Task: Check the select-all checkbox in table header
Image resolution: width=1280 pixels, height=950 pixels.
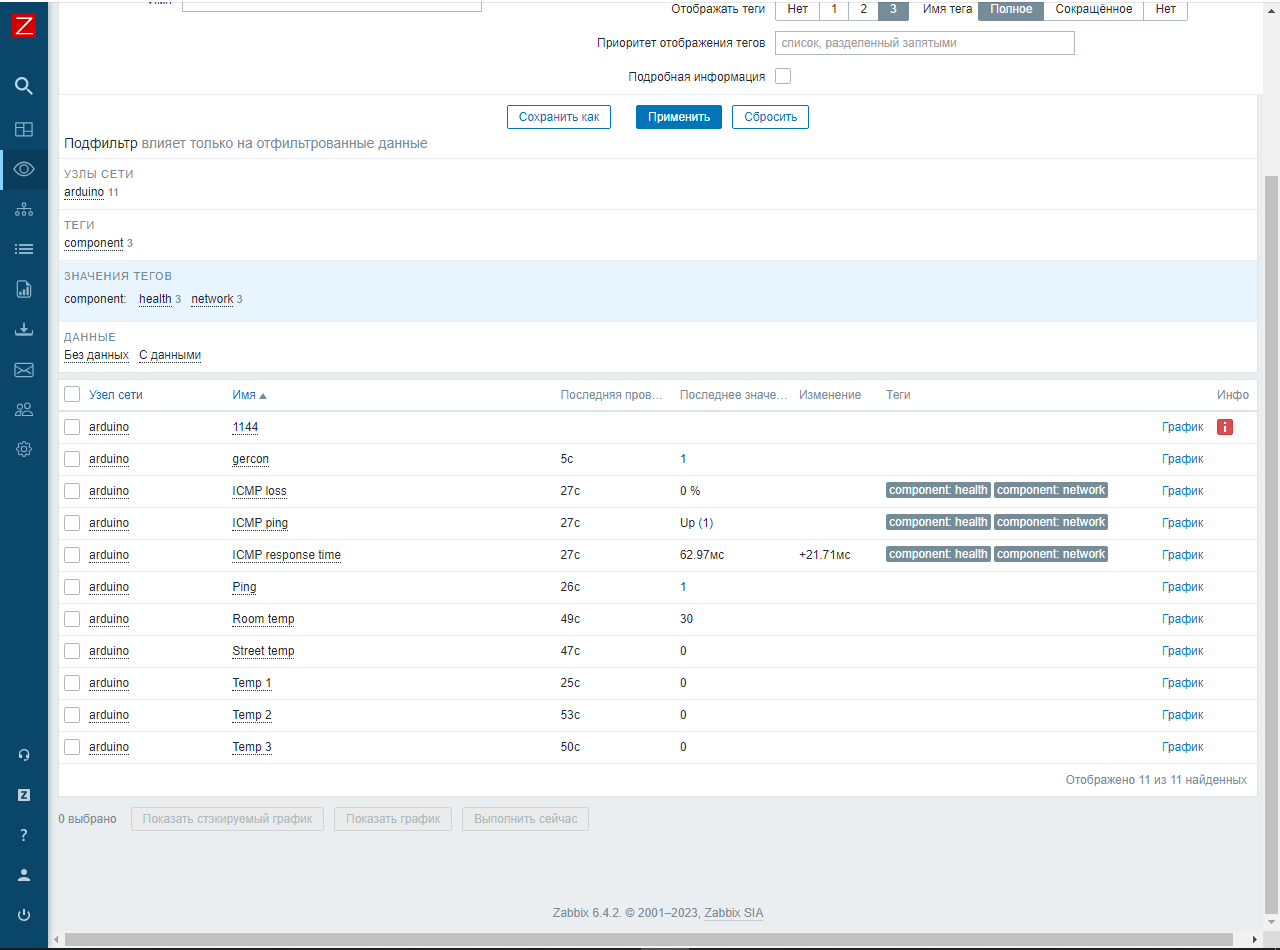Action: click(x=71, y=394)
